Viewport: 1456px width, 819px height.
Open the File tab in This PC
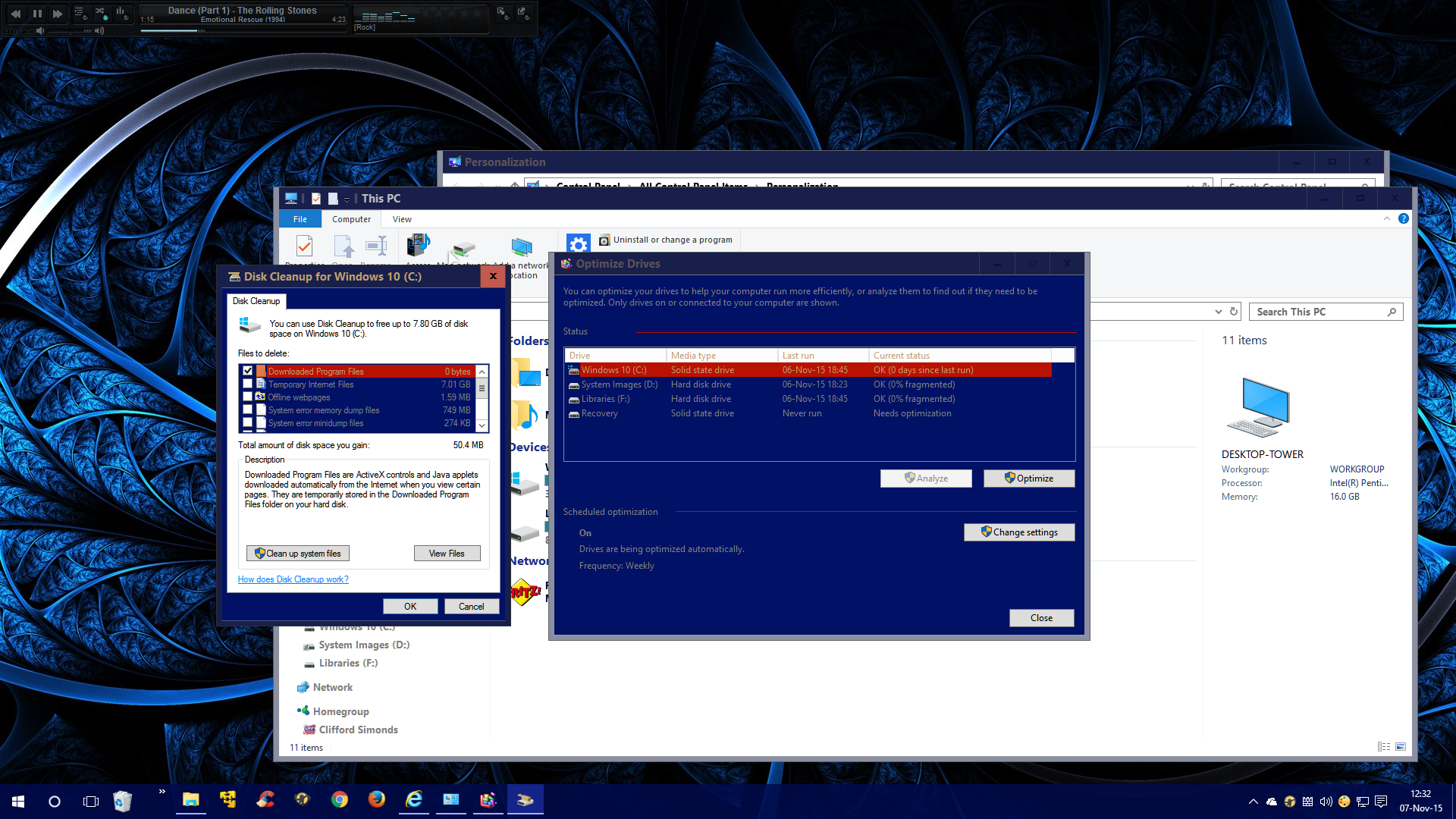click(300, 219)
